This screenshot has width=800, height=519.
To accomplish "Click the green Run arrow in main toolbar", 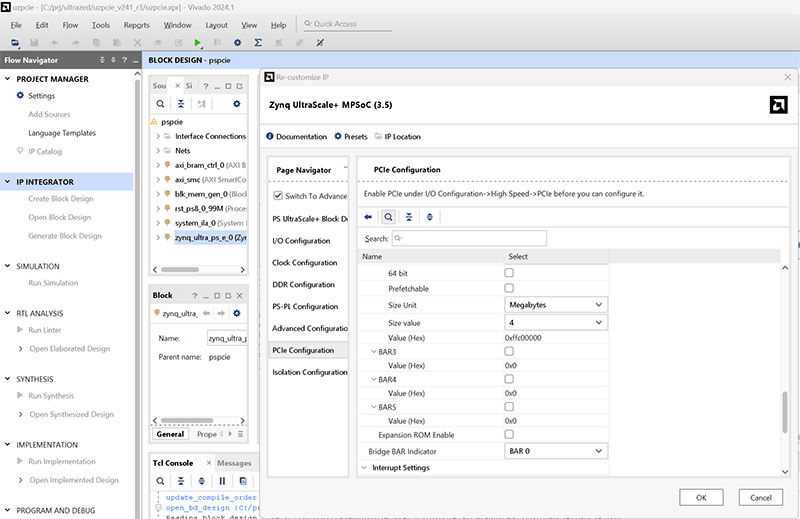I will coord(198,43).
